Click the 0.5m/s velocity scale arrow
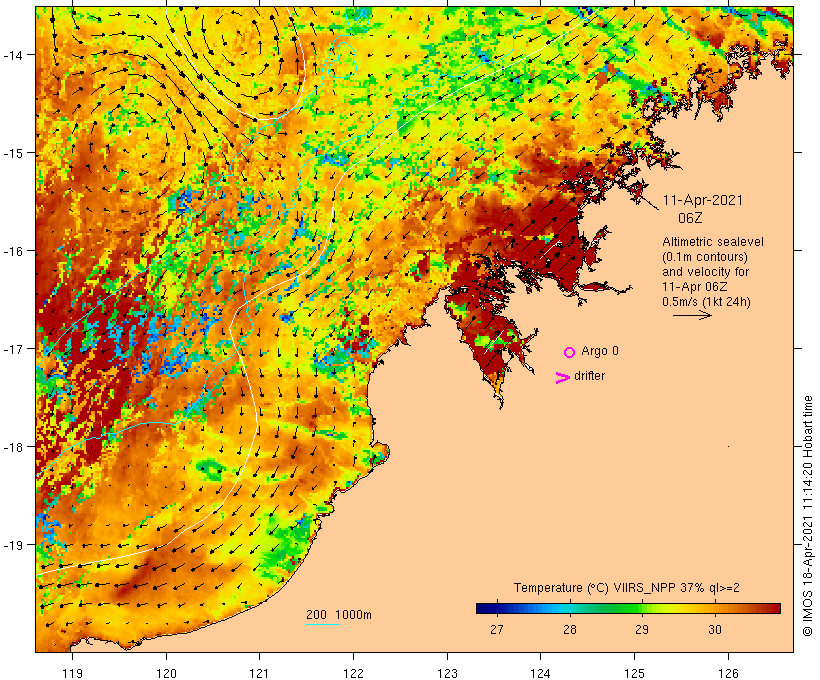 [x=692, y=315]
